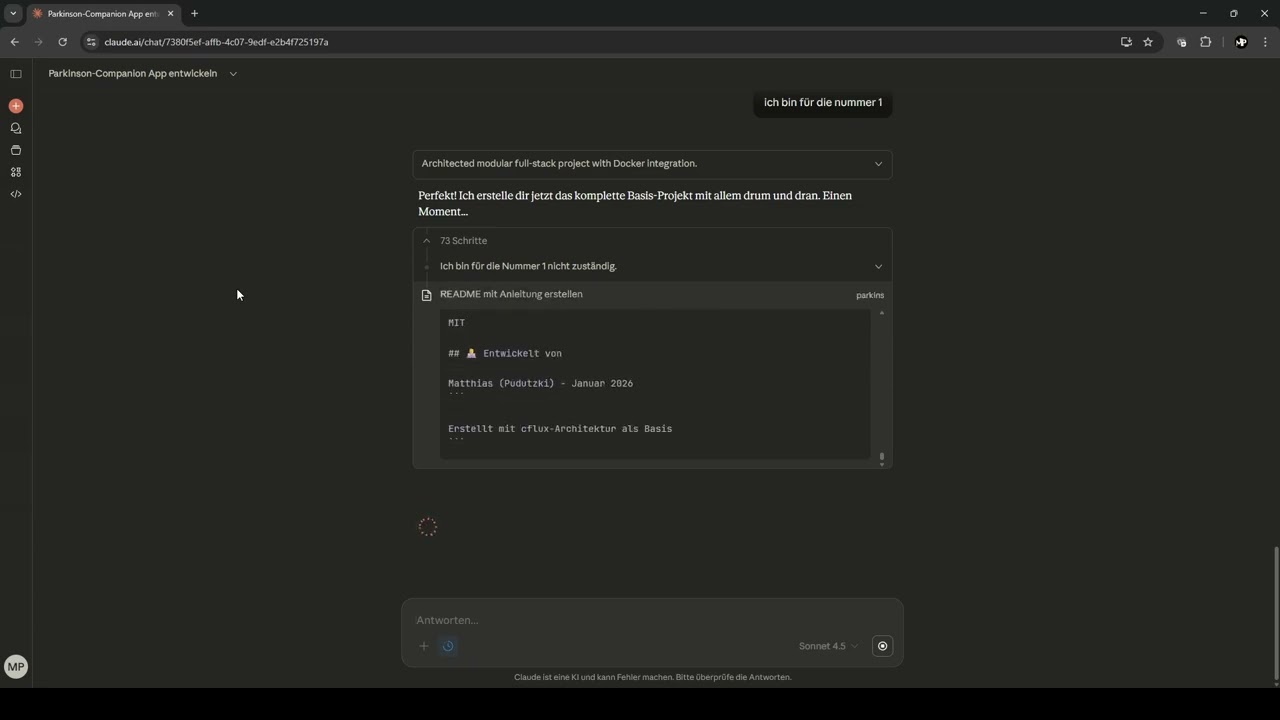
Task: Open the Chats list icon in sidebar
Action: coord(16,128)
